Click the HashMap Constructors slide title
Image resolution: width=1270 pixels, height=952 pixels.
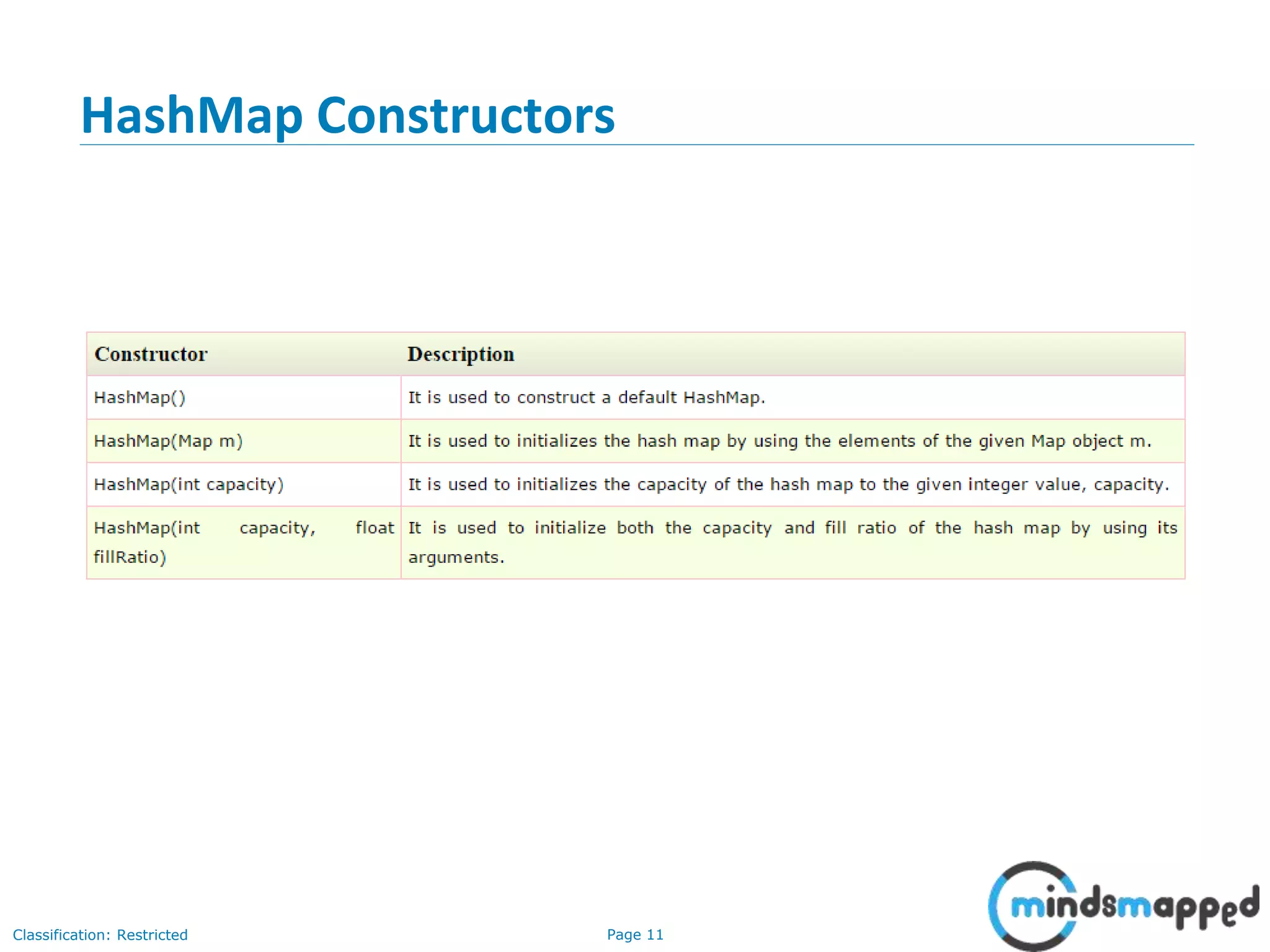348,115
